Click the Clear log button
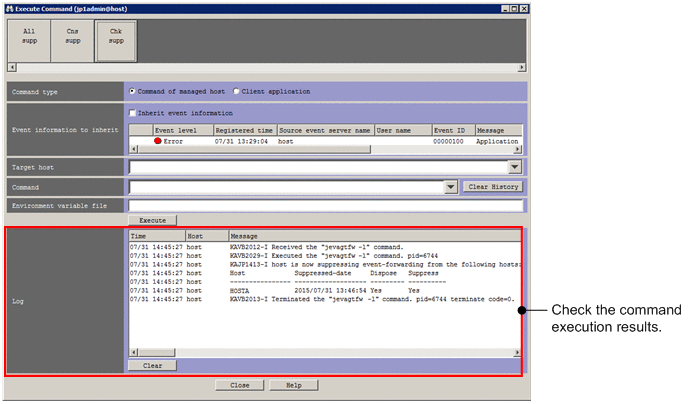 (x=152, y=365)
